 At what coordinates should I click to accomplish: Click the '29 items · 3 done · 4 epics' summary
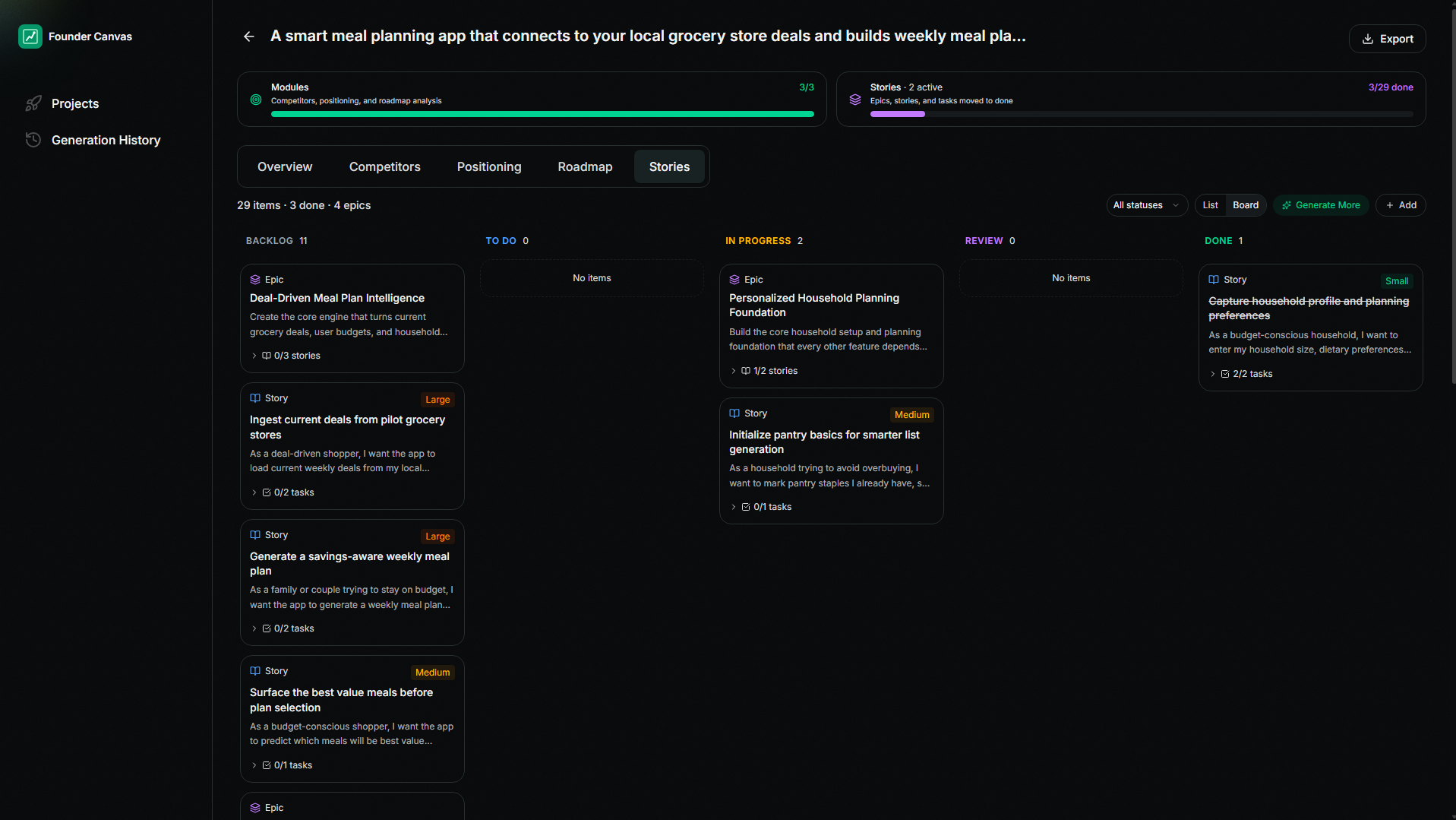click(x=304, y=205)
